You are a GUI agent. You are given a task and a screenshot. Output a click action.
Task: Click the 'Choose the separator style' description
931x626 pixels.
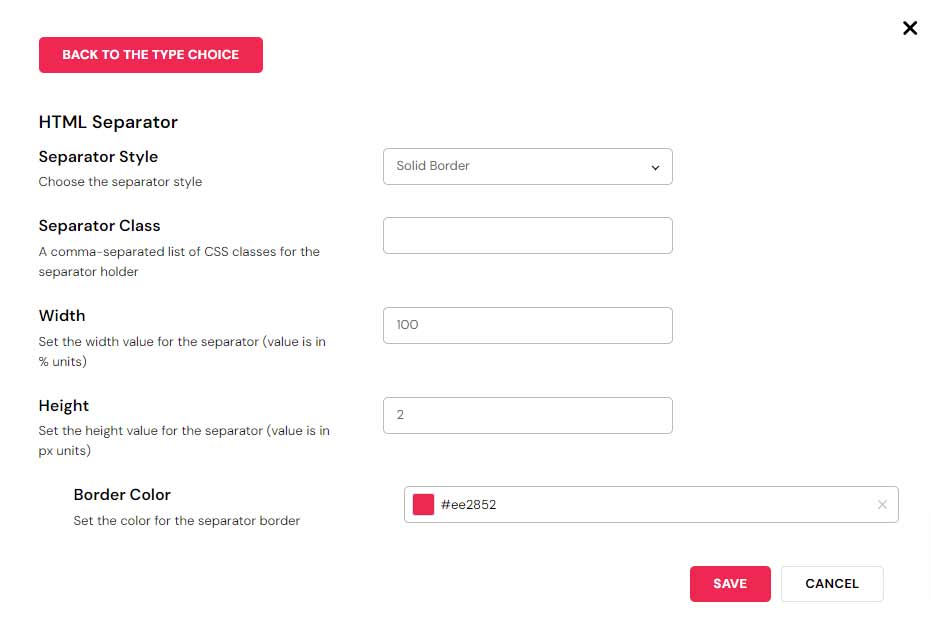point(120,182)
